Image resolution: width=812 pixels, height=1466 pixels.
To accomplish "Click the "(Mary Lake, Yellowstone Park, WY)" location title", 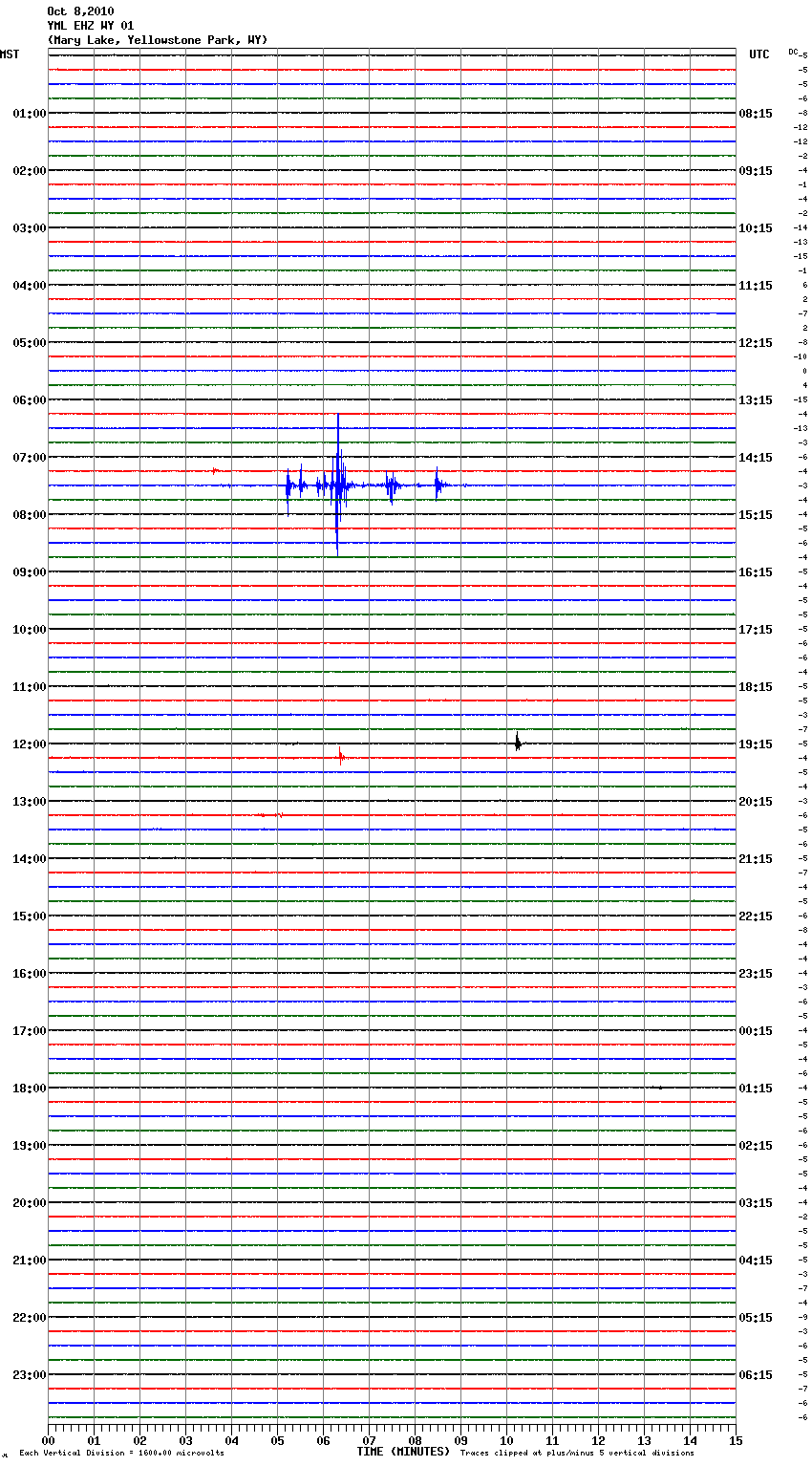I will [x=158, y=40].
